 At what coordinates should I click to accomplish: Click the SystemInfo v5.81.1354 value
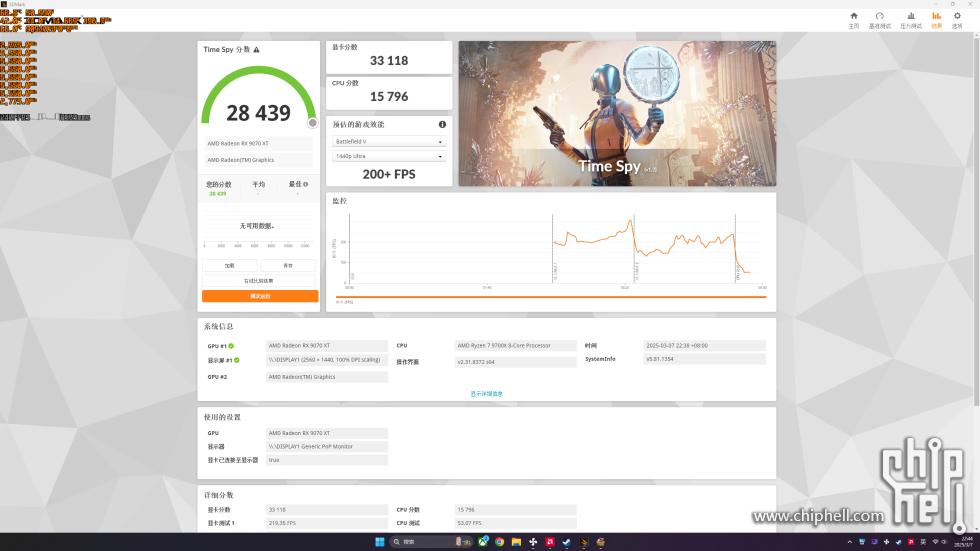coord(704,359)
